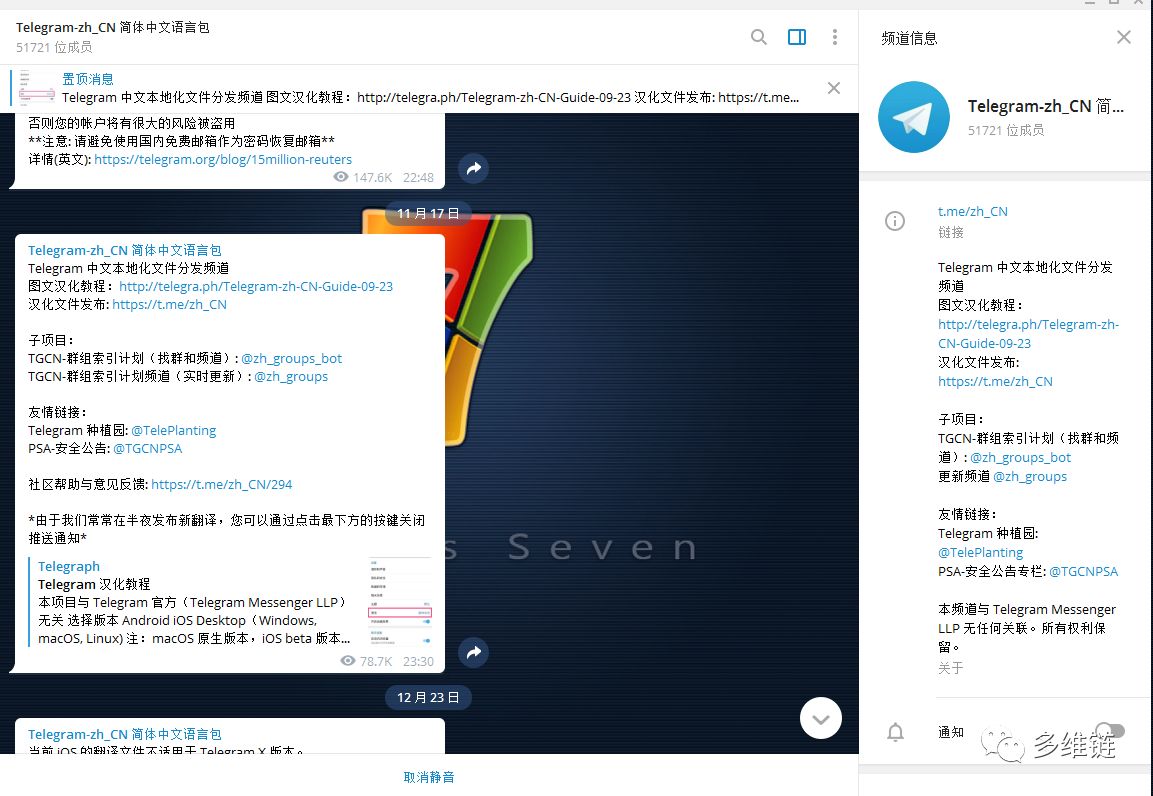The height and width of the screenshot is (796, 1153).
Task: Click channel name in info panel header
Action: coord(1046,107)
